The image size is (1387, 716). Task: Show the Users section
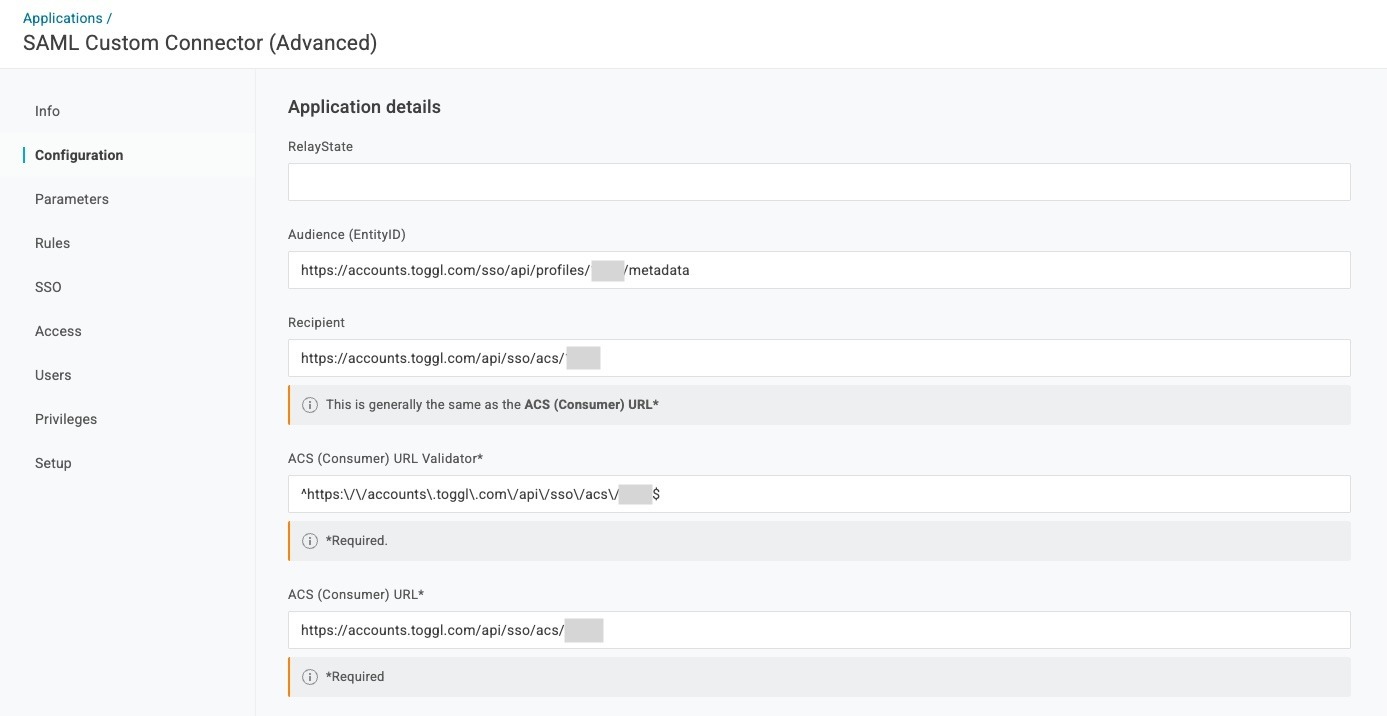(x=53, y=375)
